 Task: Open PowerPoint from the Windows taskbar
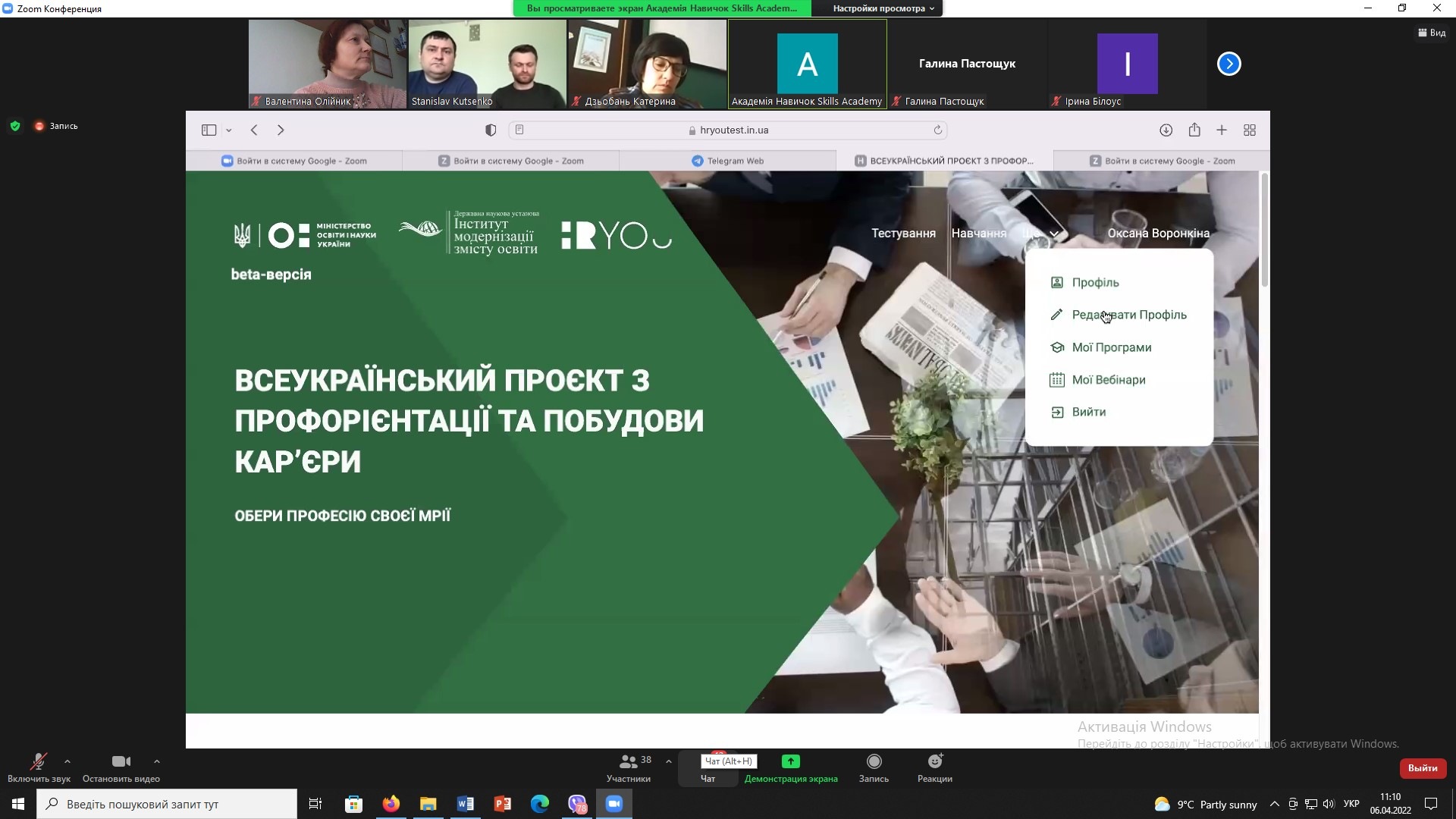coord(502,804)
